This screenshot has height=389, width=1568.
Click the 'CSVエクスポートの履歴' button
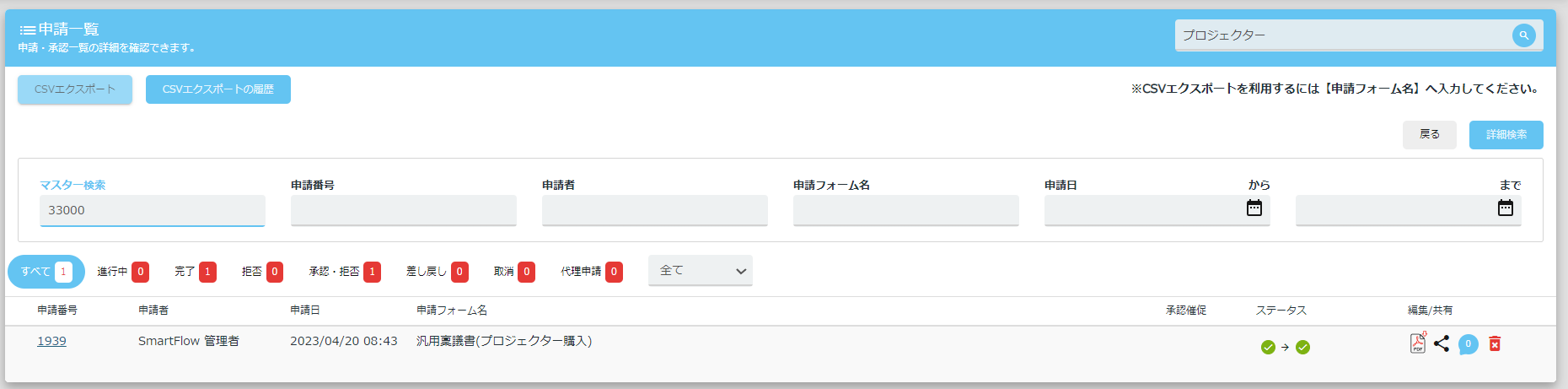217,89
